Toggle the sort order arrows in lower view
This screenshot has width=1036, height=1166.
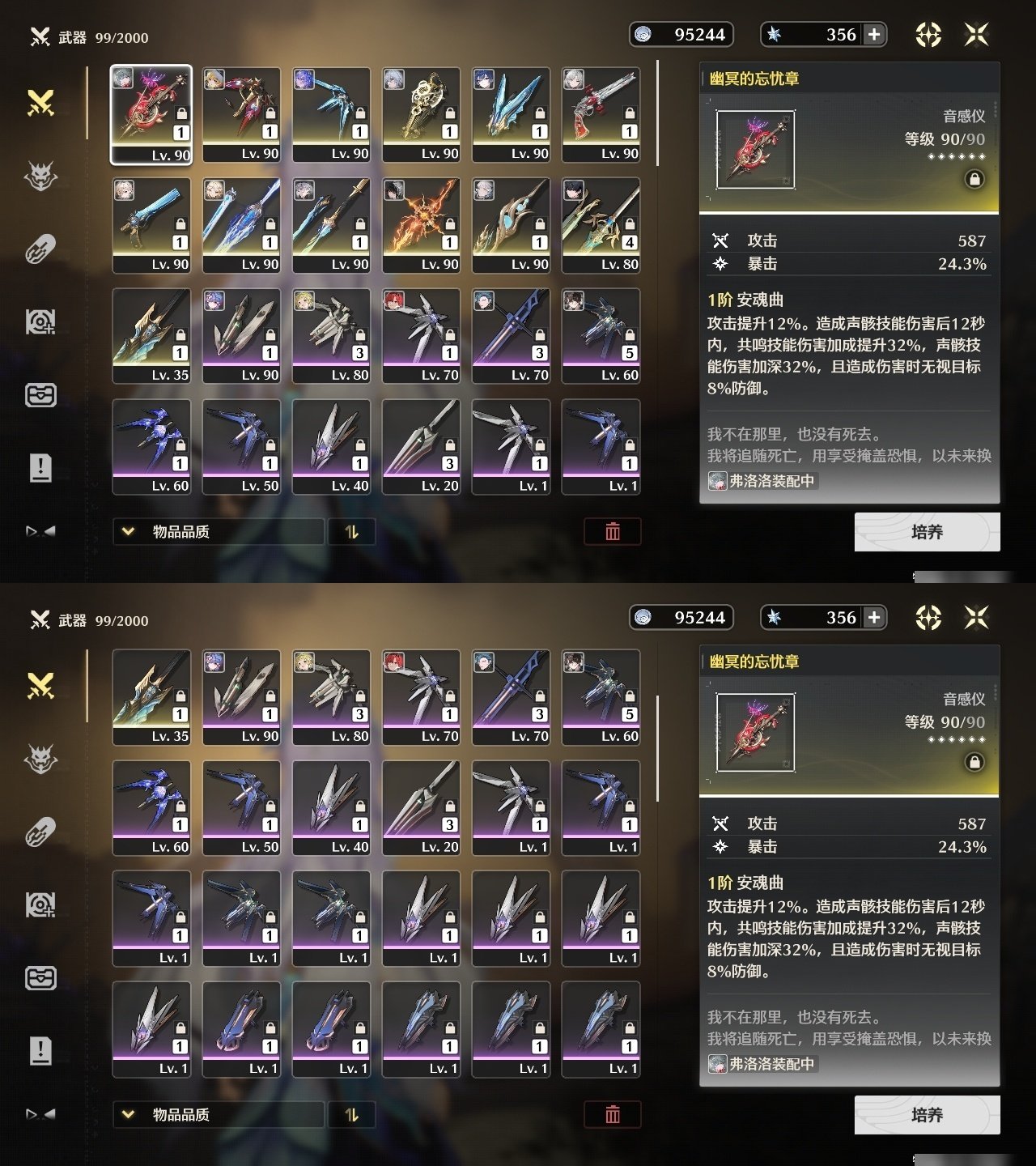pos(351,1114)
